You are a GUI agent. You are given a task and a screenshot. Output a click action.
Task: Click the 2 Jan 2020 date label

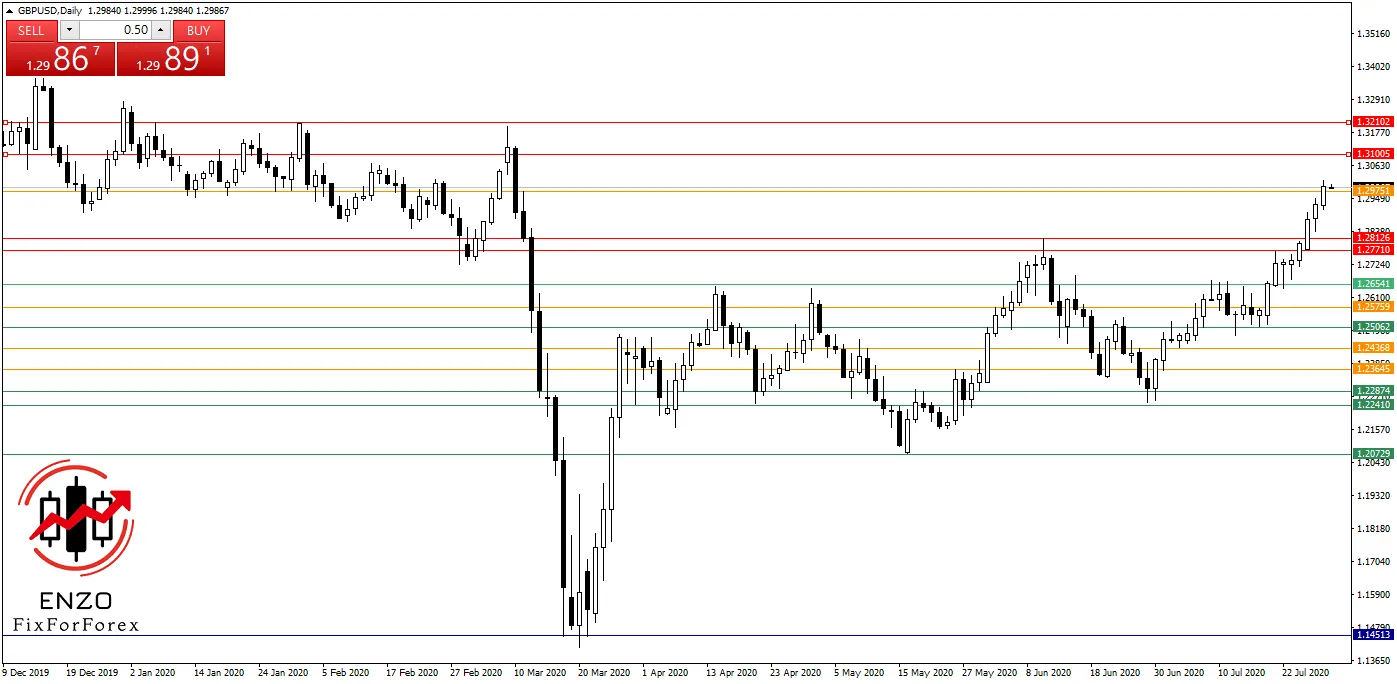(155, 674)
